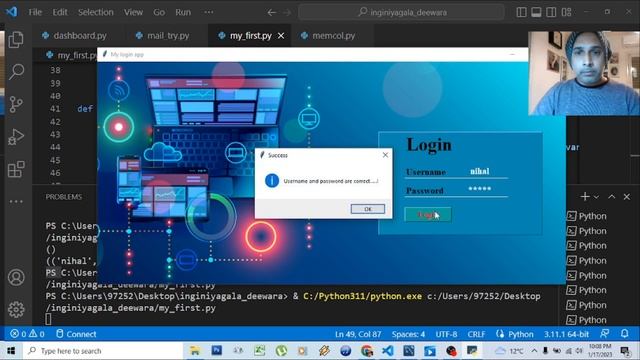The image size is (640, 360).
Task: Create a new terminal with plus icon
Action: pos(584,197)
